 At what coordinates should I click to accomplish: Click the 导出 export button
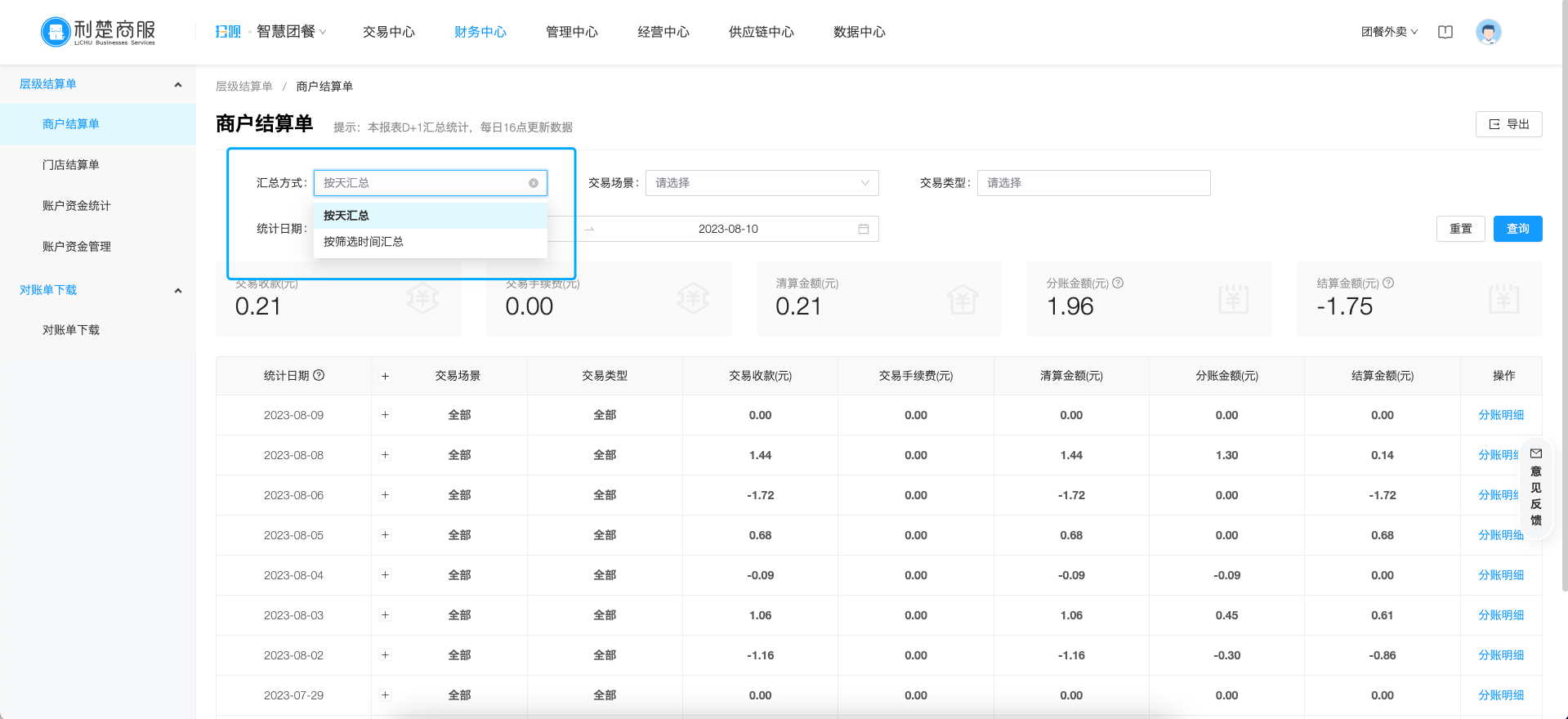tap(1509, 124)
